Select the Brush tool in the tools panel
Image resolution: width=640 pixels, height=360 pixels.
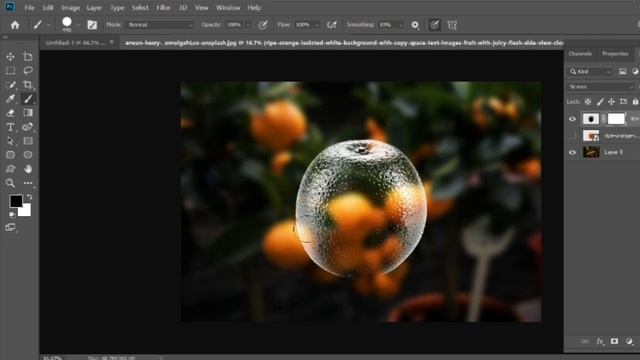tap(28, 98)
